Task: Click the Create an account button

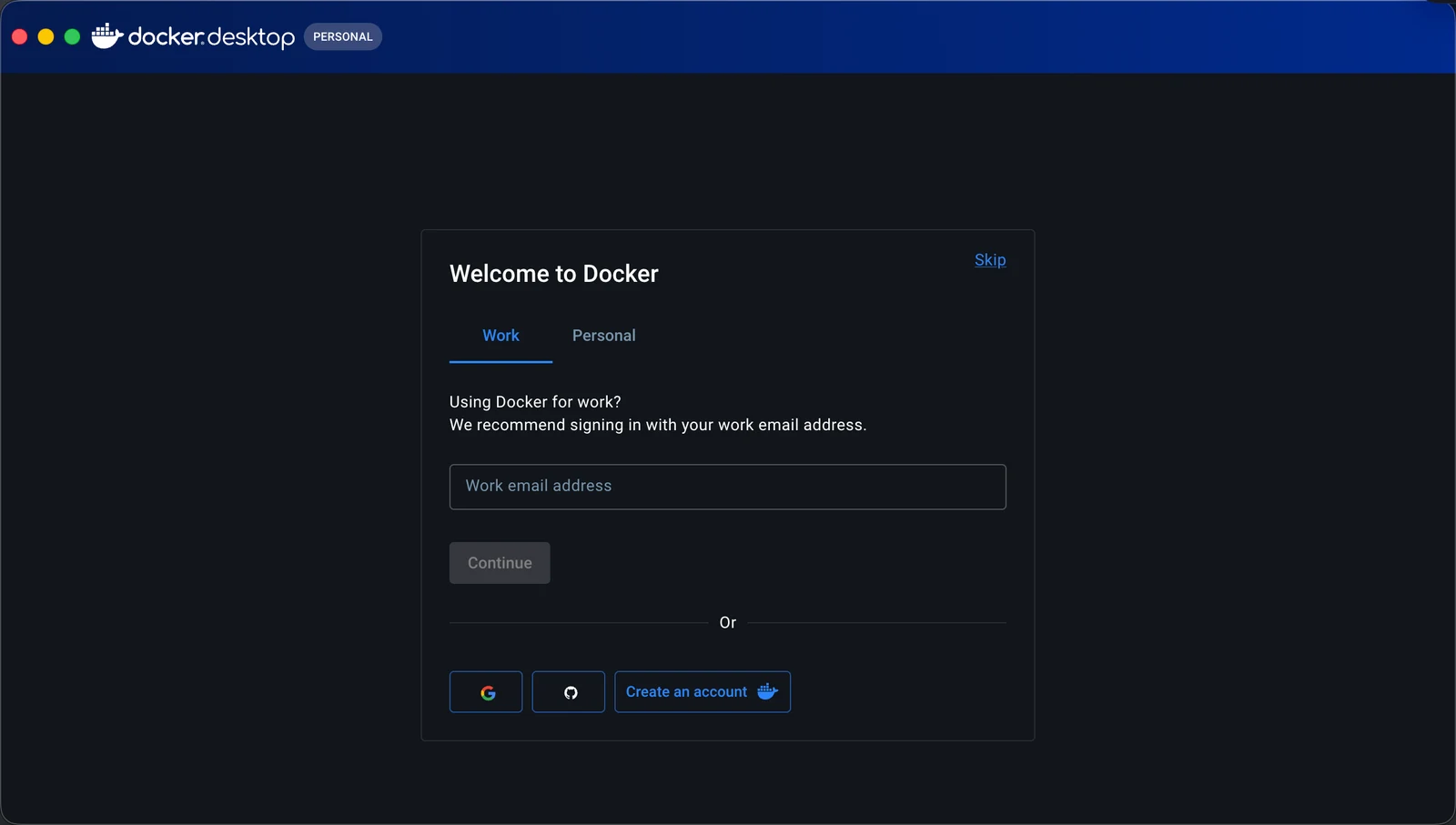Action: coord(703,692)
